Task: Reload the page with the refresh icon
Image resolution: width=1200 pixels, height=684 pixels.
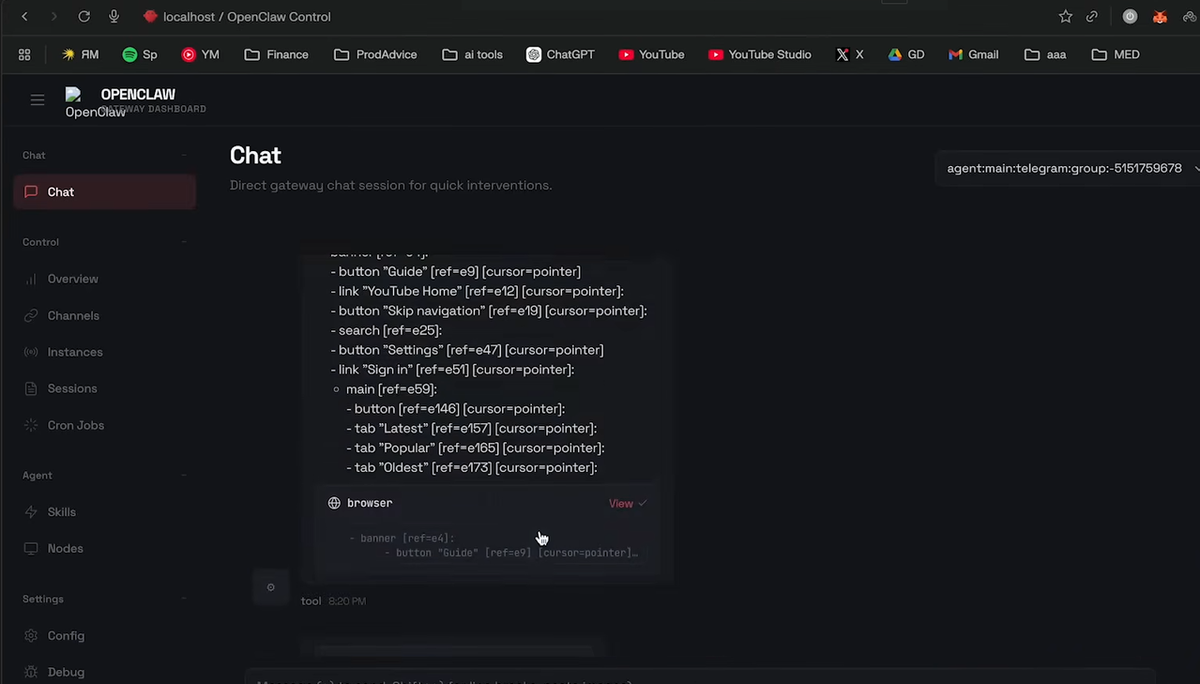Action: tap(84, 17)
